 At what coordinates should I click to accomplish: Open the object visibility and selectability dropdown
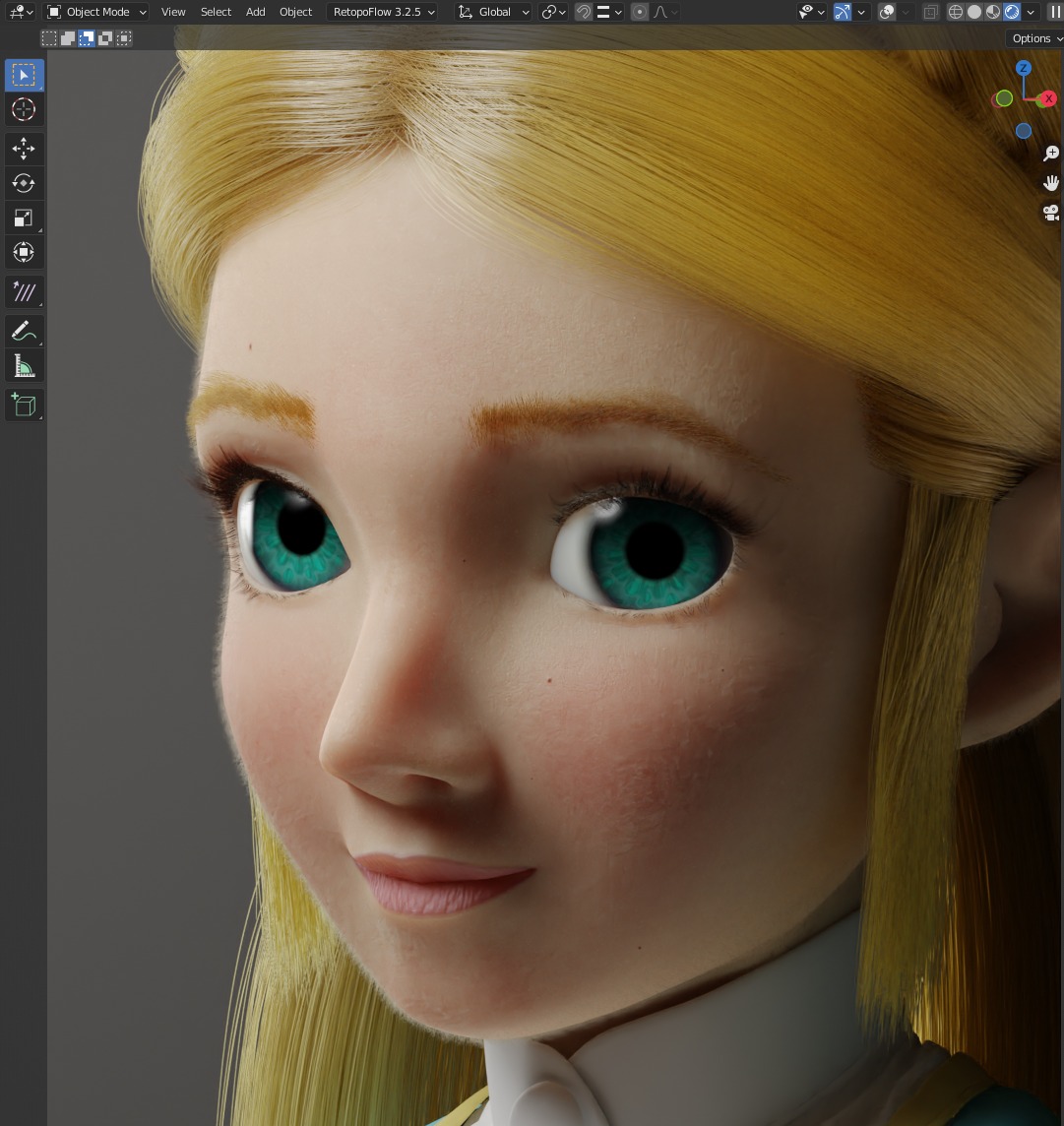click(x=811, y=12)
